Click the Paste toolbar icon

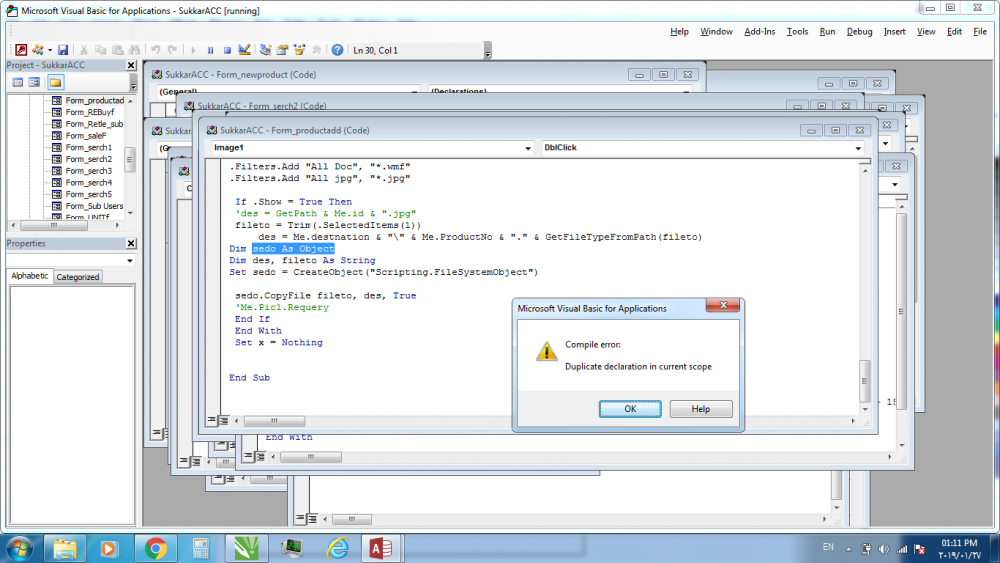[x=117, y=50]
